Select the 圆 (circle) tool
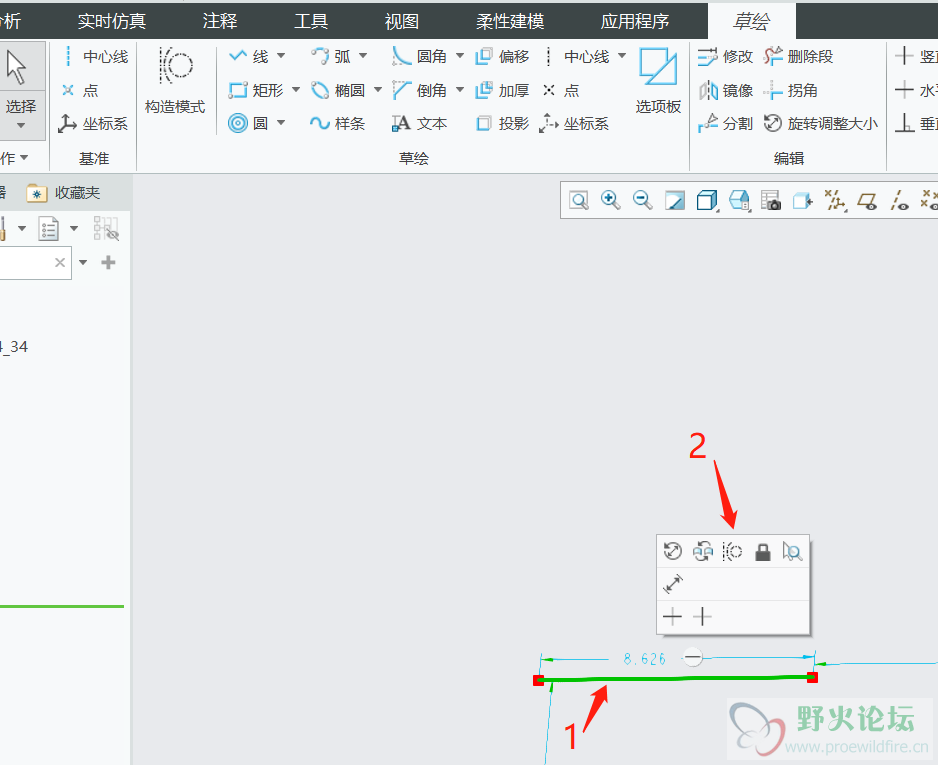The width and height of the screenshot is (938, 765). [x=248, y=124]
